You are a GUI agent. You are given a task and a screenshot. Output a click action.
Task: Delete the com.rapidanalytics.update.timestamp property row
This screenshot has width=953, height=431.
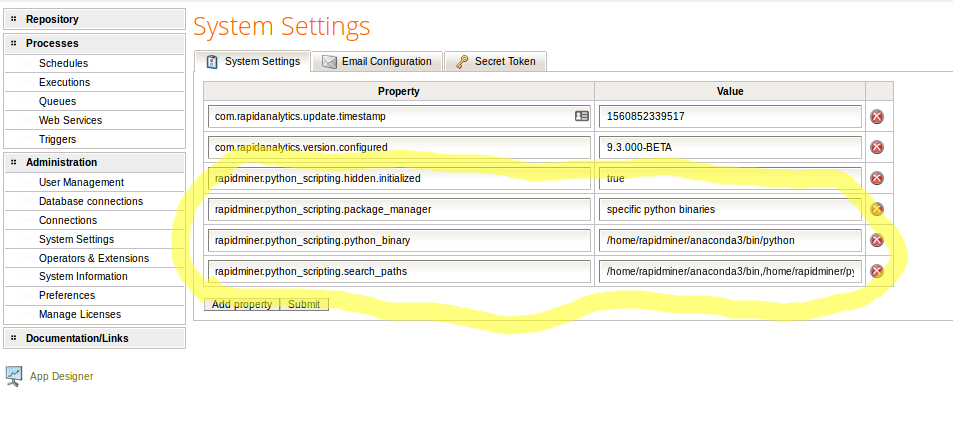pos(877,117)
